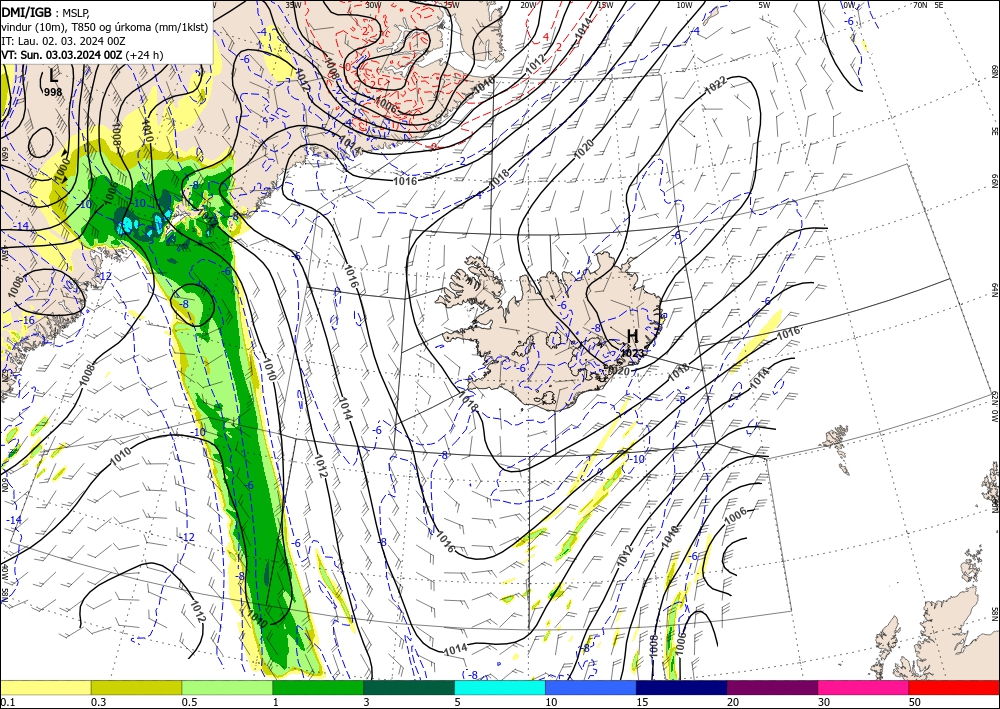This screenshot has width=1000, height=709.
Task: Click the '0.3' legend value label
Action: coord(98,702)
